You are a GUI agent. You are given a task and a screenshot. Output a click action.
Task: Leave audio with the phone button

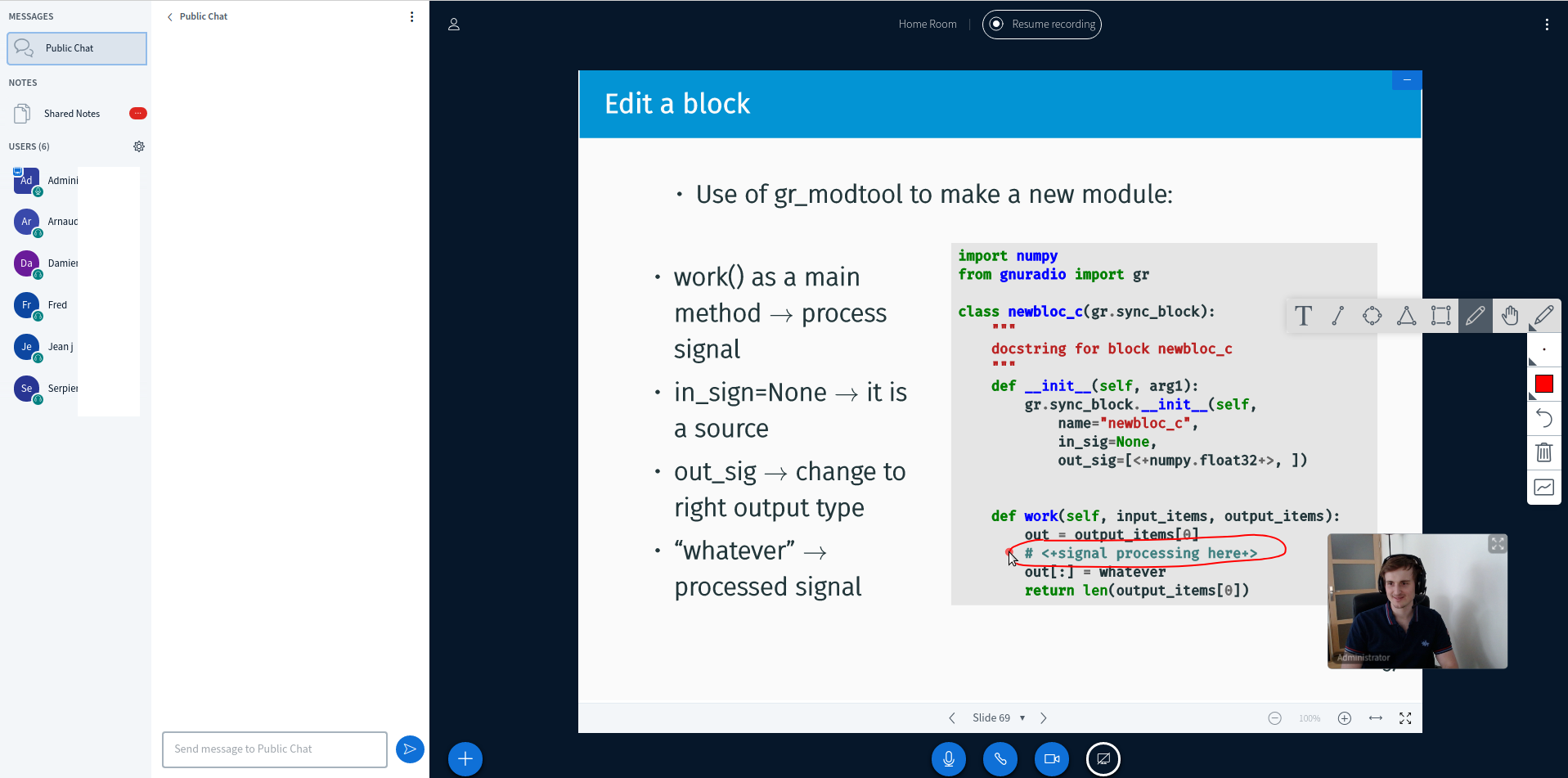point(1000,759)
